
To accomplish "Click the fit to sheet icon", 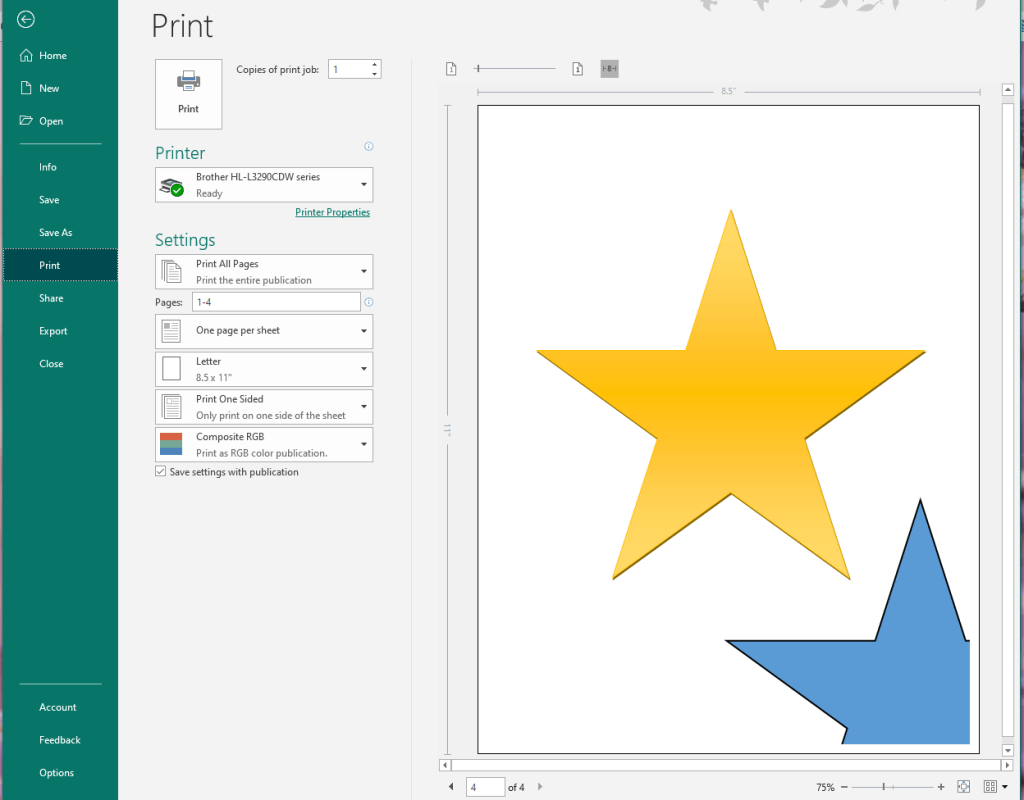I will coord(964,787).
